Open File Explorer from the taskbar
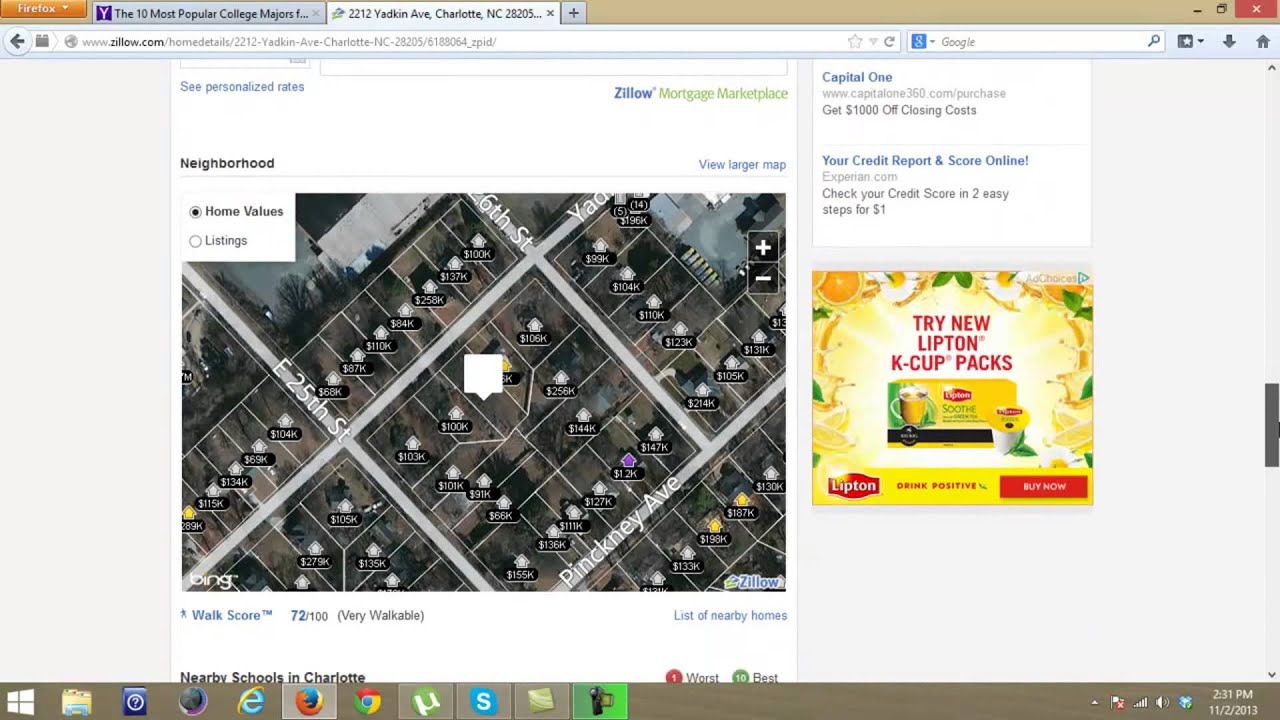1280x720 pixels. coord(77,702)
